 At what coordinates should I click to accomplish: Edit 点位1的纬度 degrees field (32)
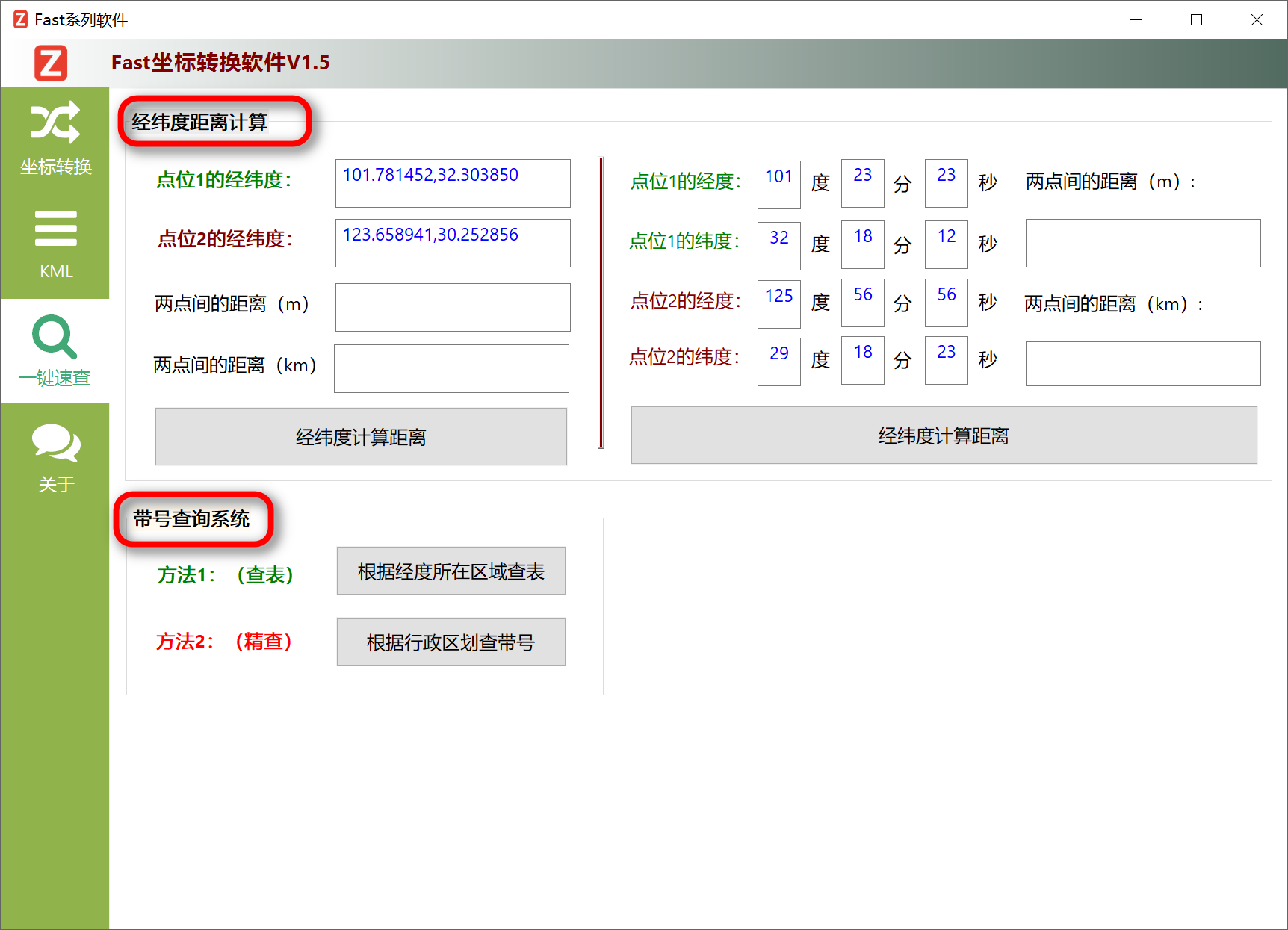[779, 246]
